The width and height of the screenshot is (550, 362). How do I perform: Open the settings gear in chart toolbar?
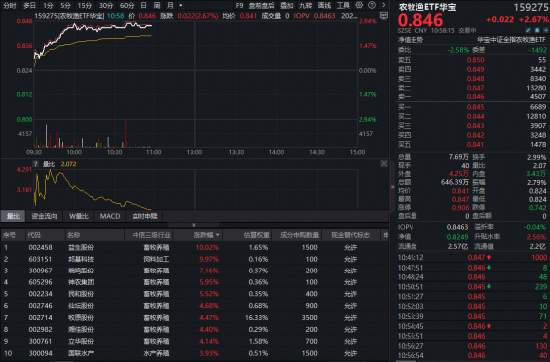pyautogui.click(x=359, y=5)
